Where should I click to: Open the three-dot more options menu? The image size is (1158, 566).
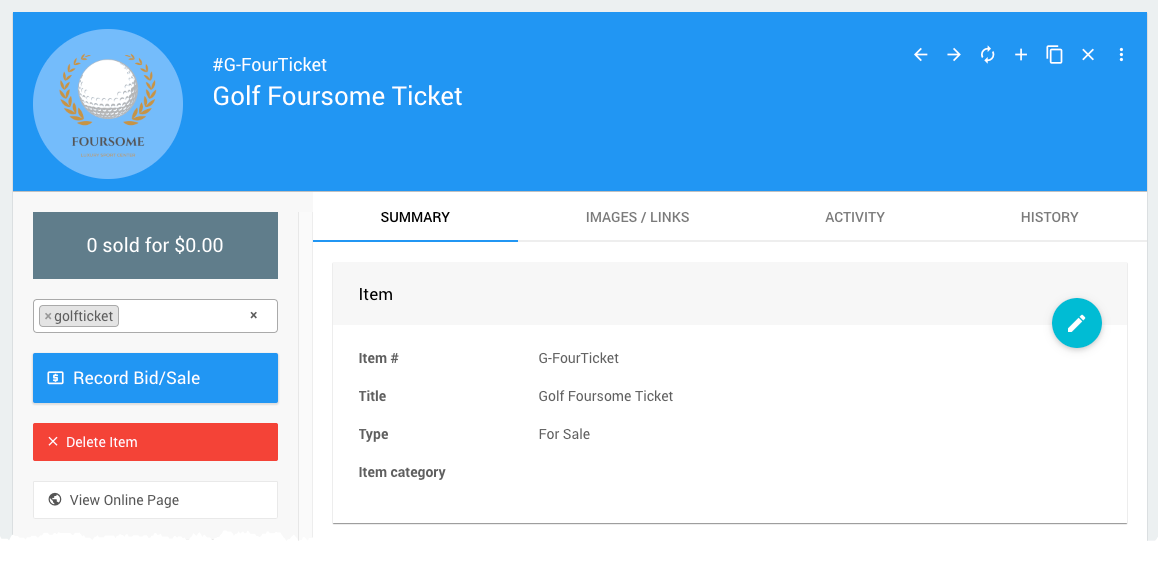pos(1121,55)
